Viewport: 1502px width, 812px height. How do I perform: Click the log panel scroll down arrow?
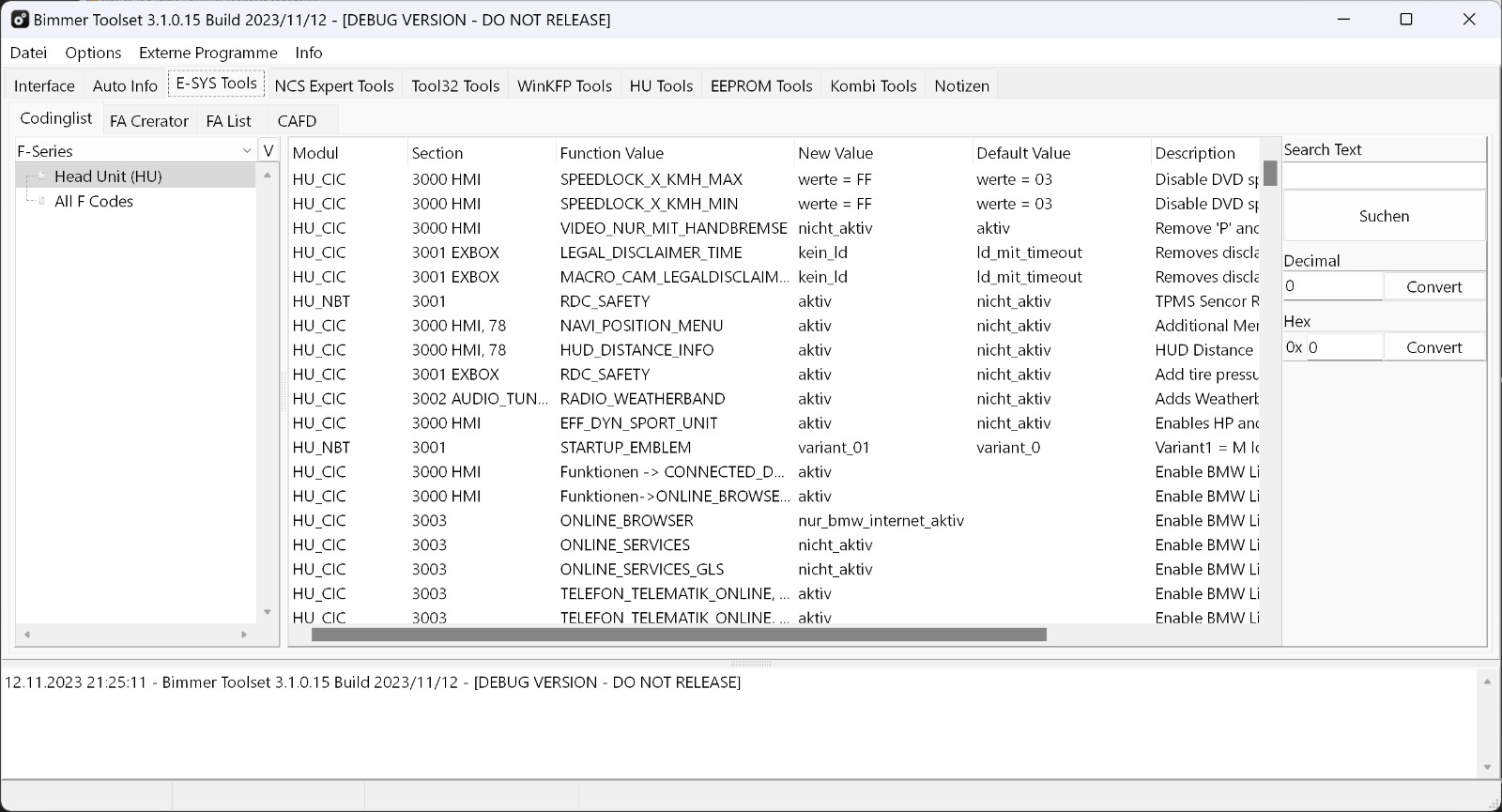point(1487,767)
